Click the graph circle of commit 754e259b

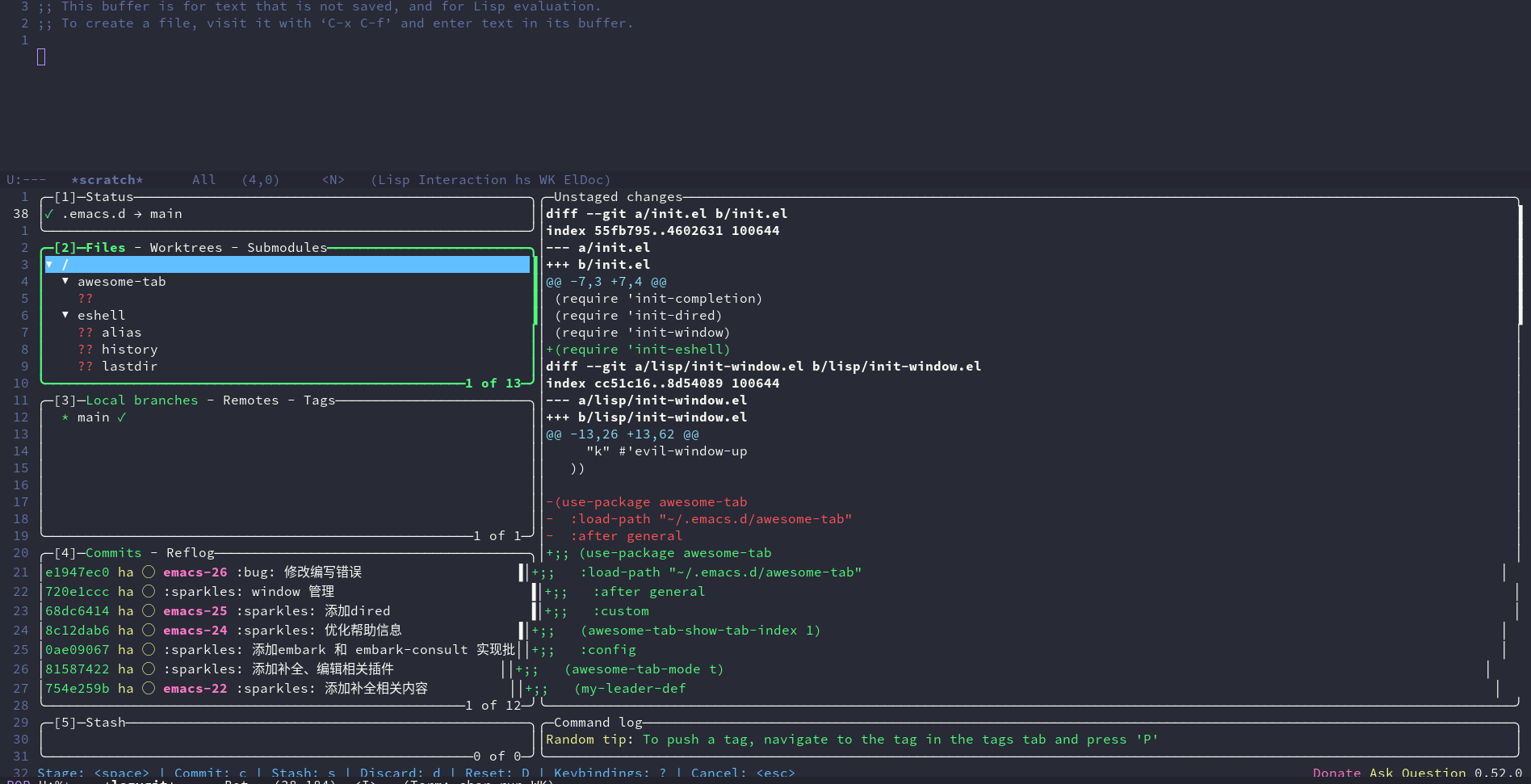click(149, 688)
